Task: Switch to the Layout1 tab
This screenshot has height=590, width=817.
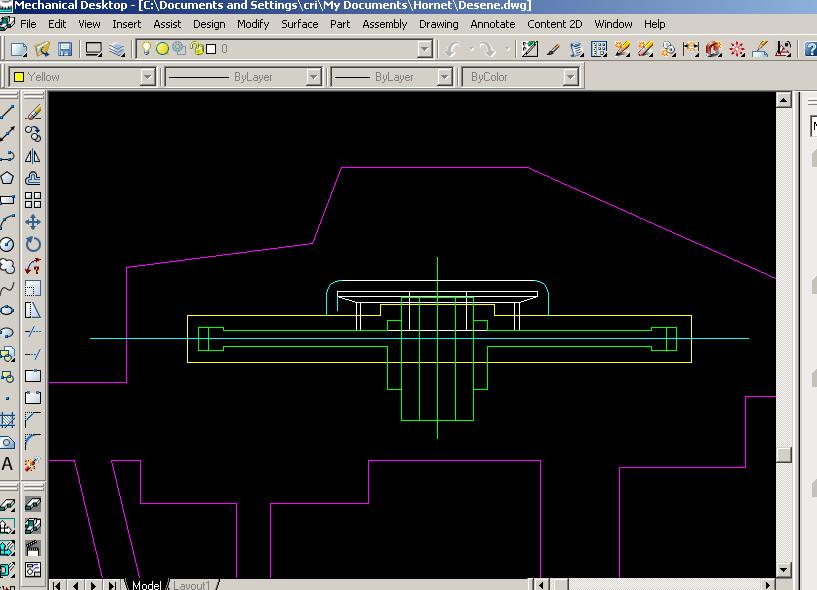Action: (x=192, y=585)
